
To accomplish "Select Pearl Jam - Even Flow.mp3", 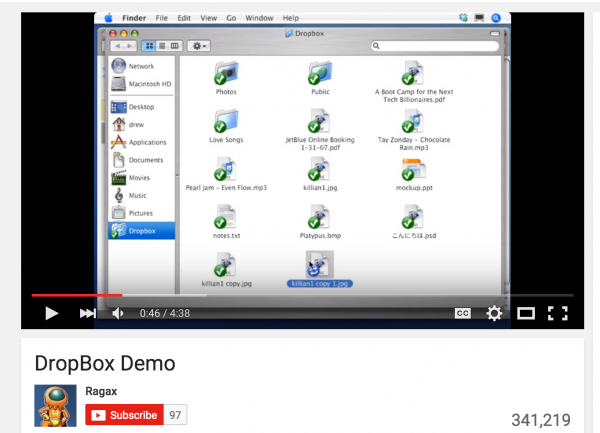I will 226,168.
